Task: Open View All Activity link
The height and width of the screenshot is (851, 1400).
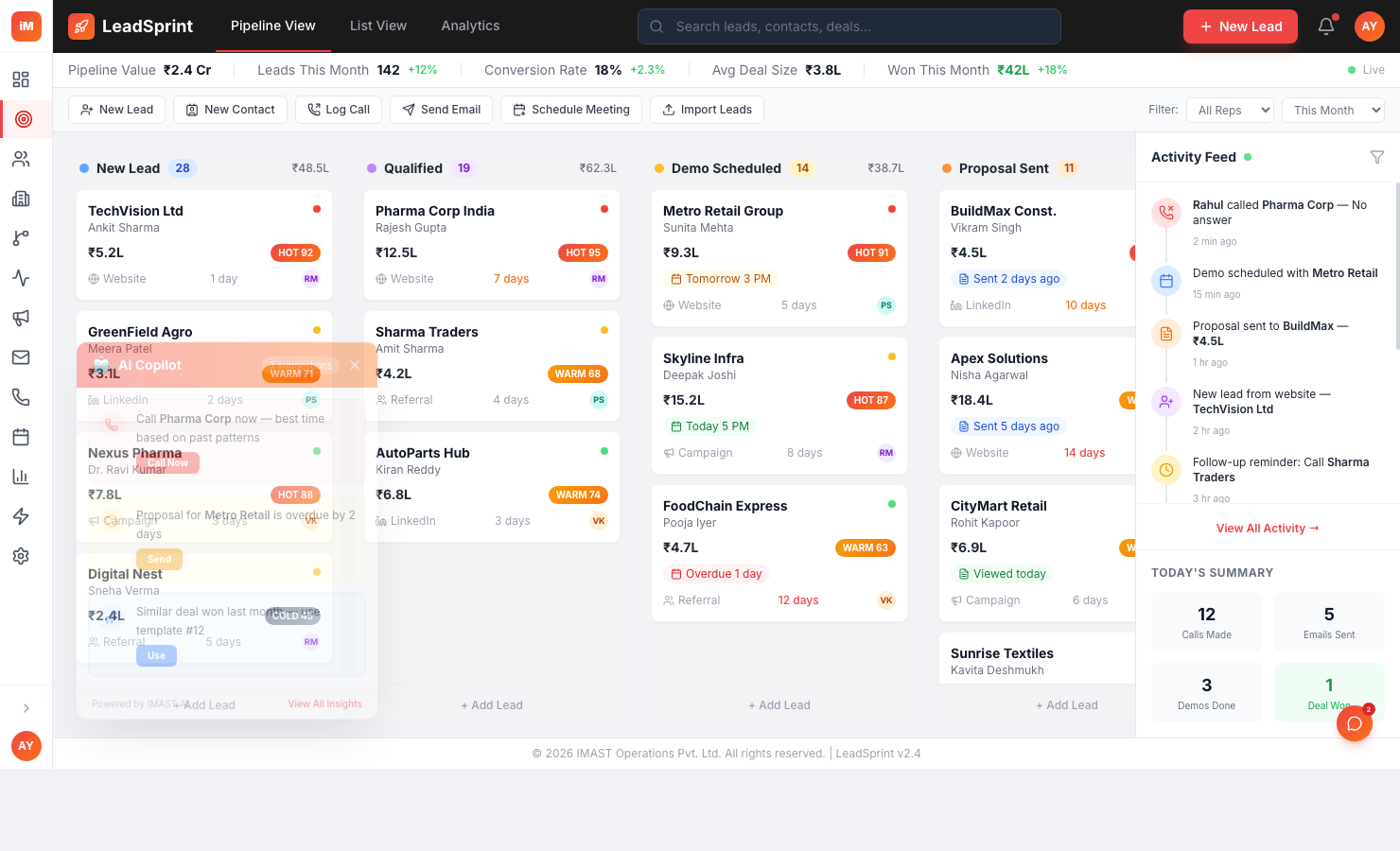Action: point(1268,528)
